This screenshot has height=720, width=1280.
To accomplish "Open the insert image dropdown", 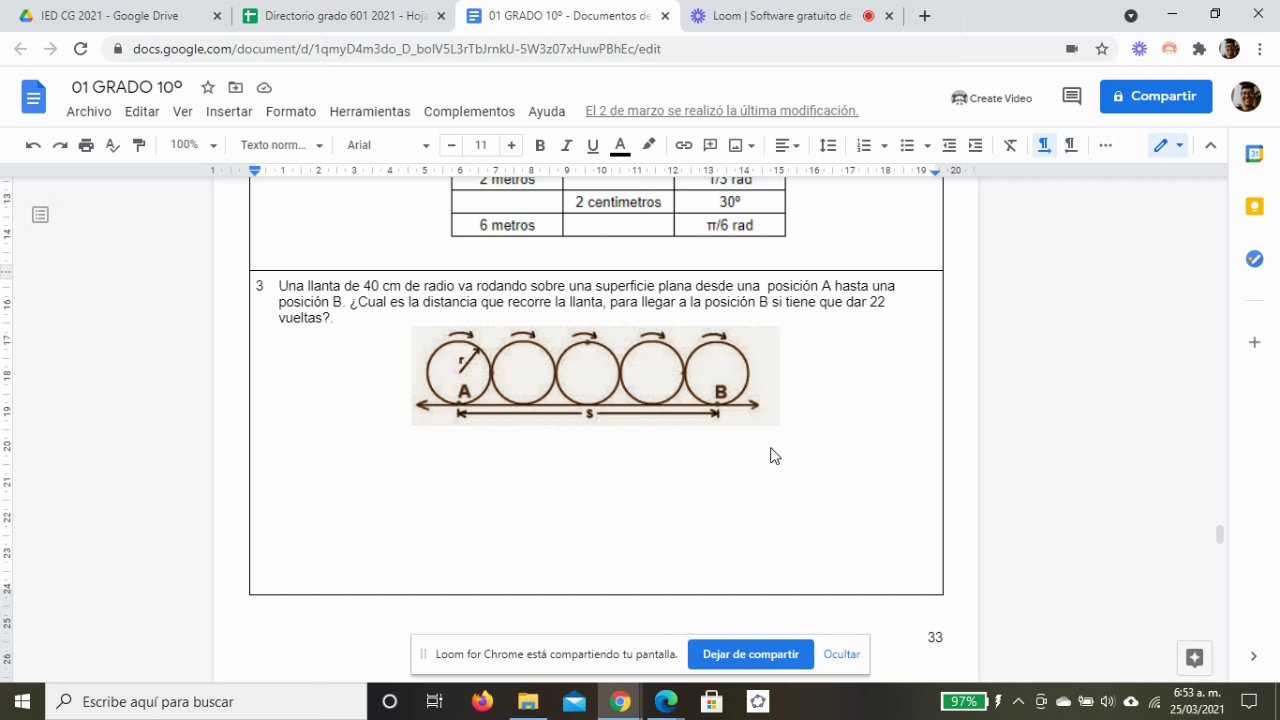I will pos(742,145).
